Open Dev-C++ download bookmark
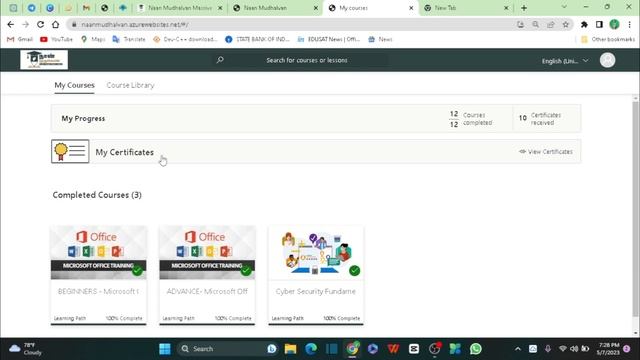This screenshot has height=360, width=640. pos(185,39)
